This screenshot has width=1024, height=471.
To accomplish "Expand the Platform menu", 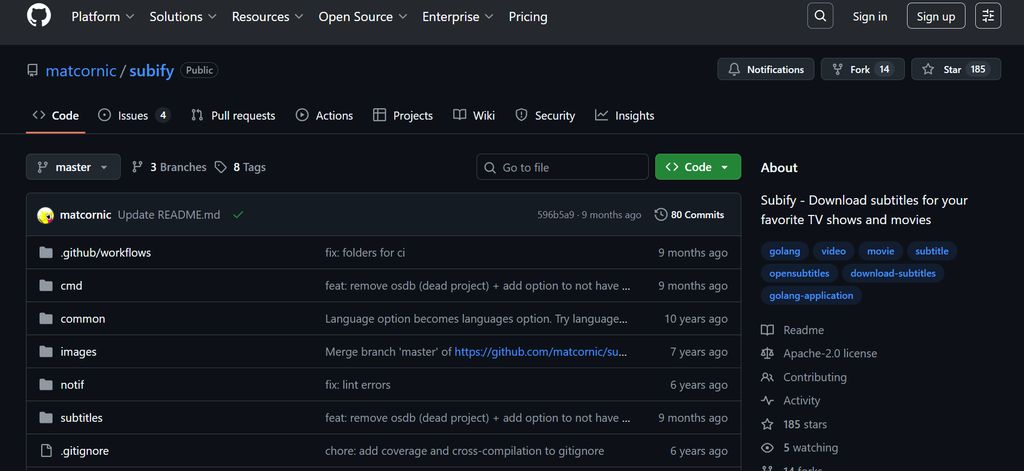I will point(103,17).
